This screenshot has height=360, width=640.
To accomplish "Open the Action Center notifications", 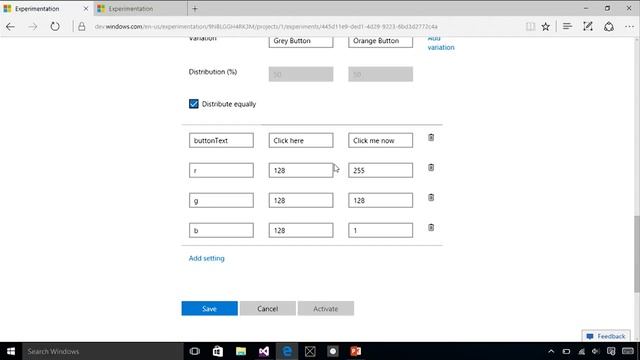I will (611, 351).
